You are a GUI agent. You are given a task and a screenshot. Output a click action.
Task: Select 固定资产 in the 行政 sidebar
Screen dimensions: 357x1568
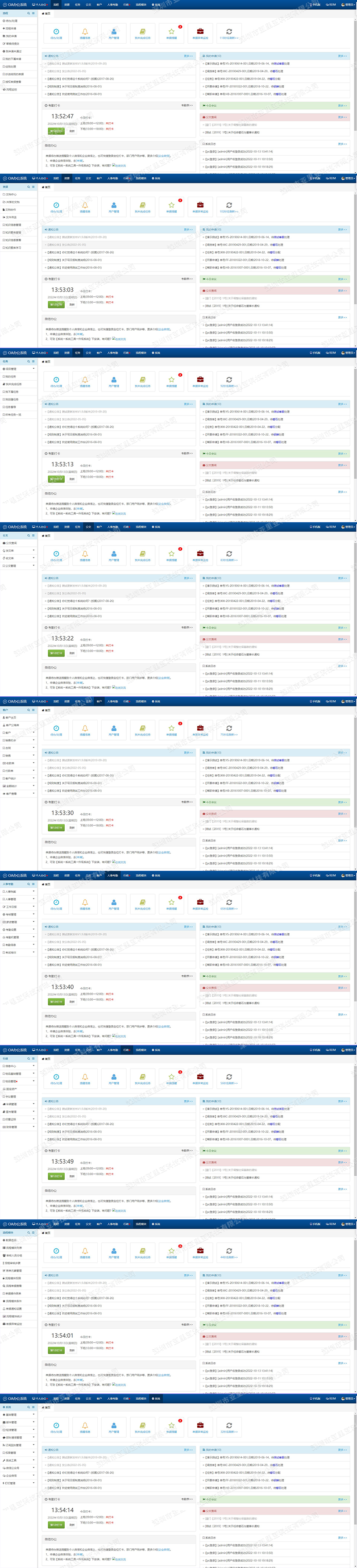click(x=19, y=1089)
